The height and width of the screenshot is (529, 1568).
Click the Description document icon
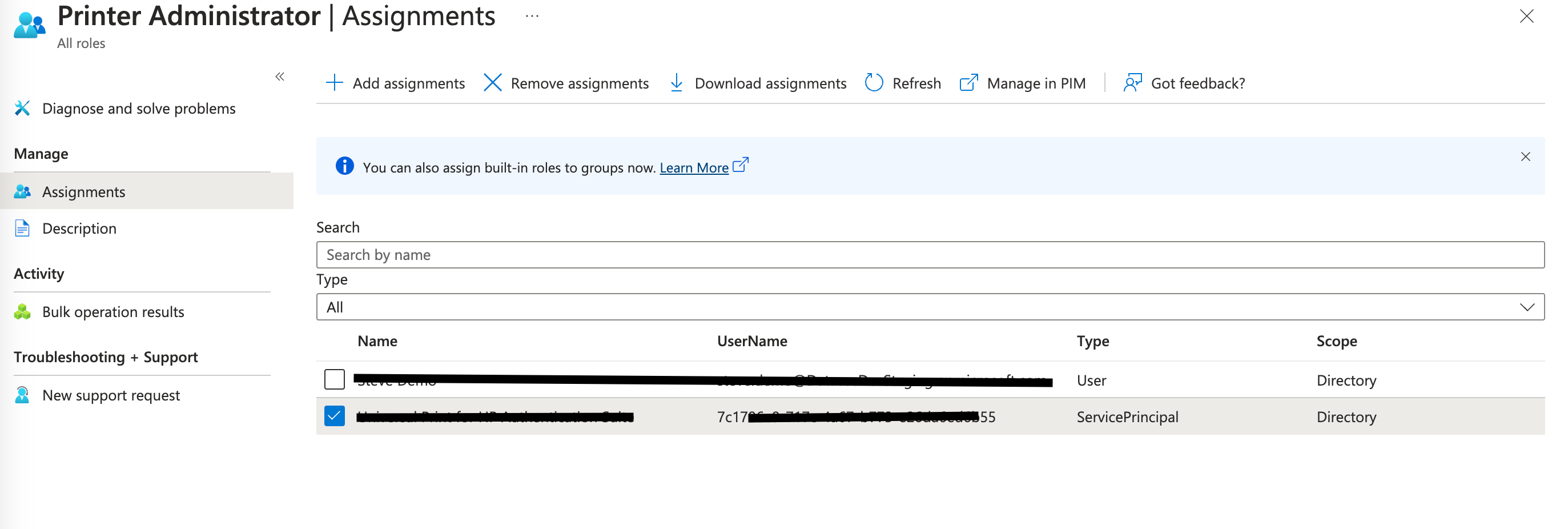(22, 229)
